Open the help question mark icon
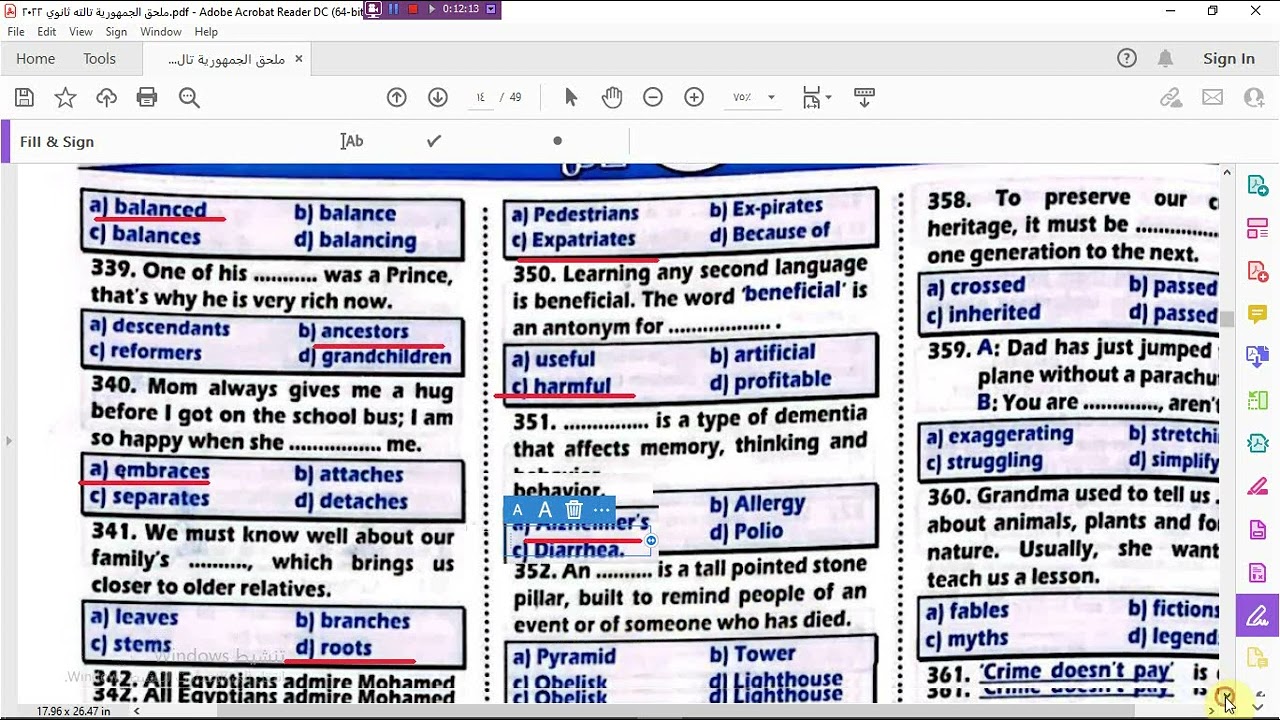The height and width of the screenshot is (720, 1280). [1127, 58]
